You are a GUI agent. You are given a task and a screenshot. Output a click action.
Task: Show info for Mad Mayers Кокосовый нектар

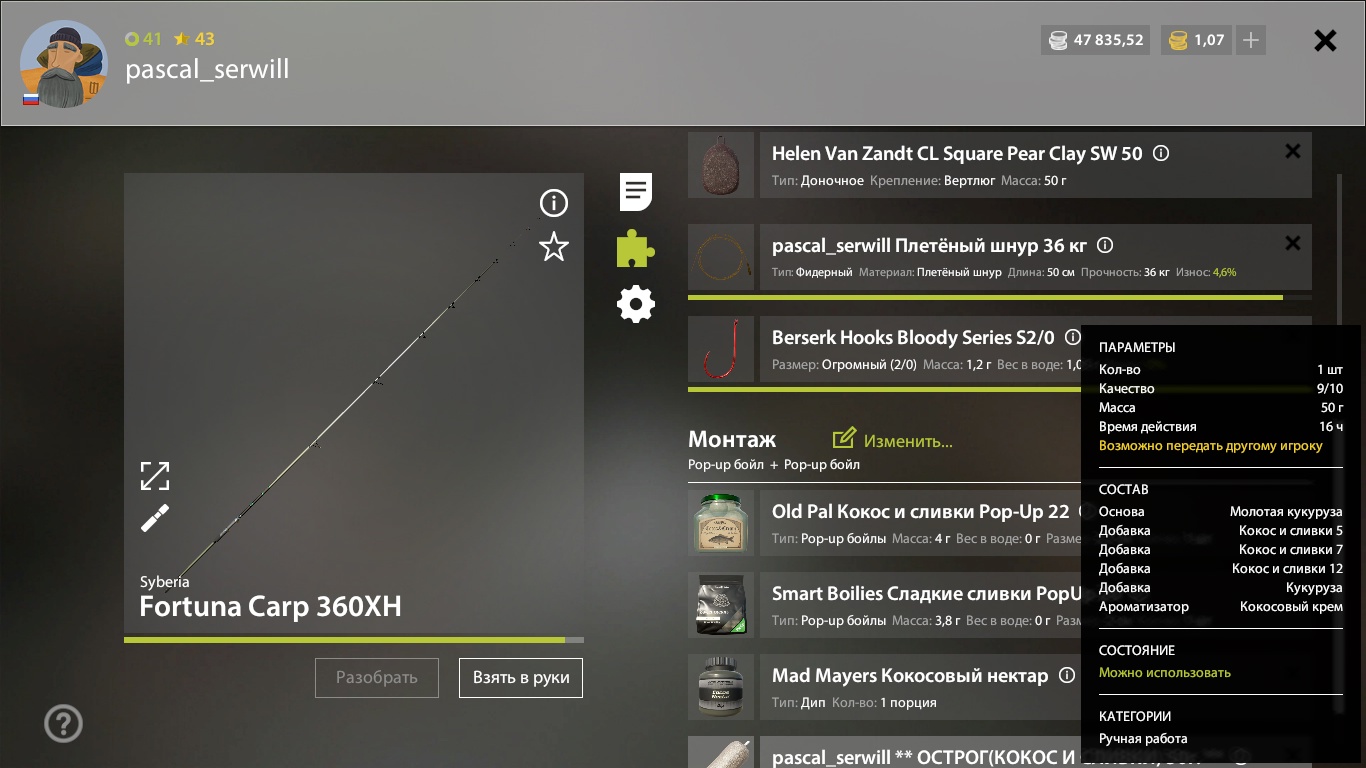click(x=1067, y=675)
